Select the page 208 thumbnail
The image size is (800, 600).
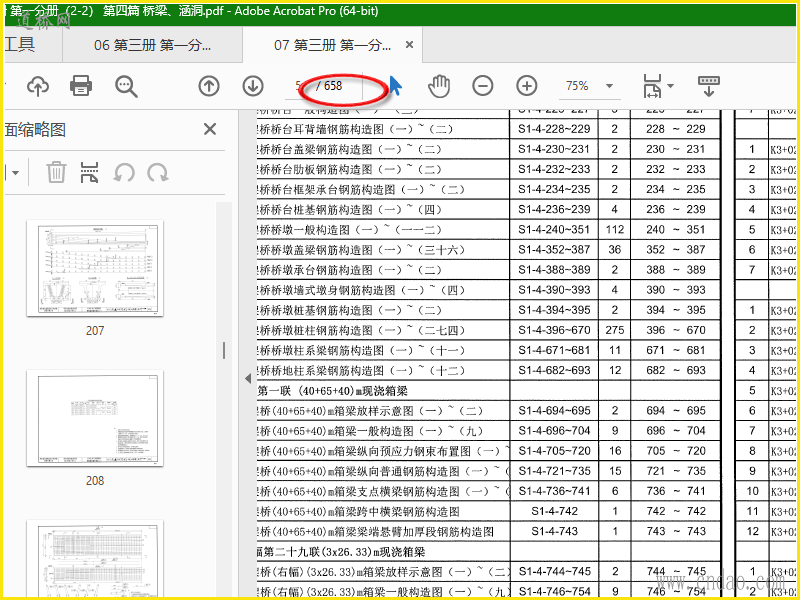(95, 418)
